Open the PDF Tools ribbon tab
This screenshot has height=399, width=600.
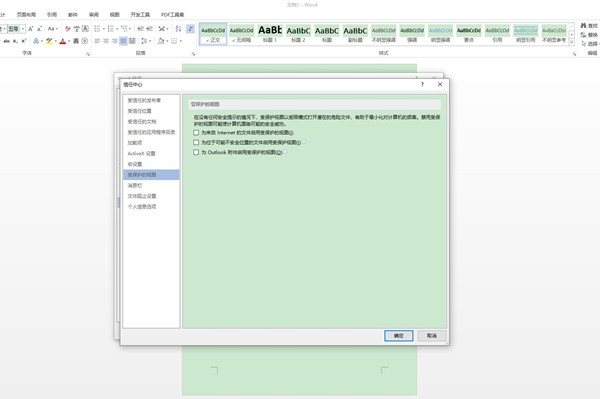(x=172, y=15)
